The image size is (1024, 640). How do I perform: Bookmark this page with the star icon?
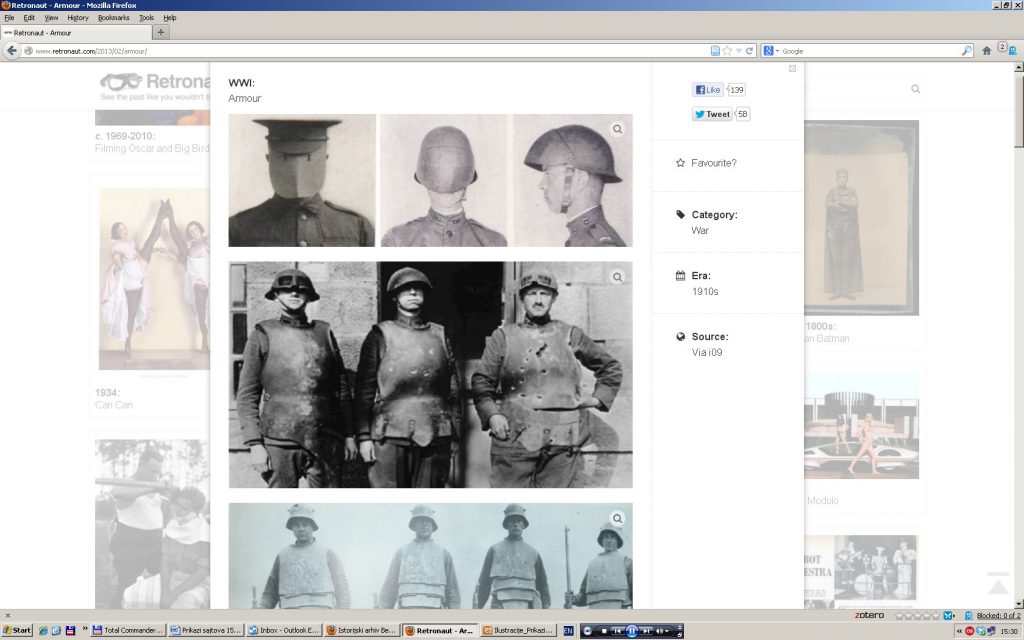[727, 51]
